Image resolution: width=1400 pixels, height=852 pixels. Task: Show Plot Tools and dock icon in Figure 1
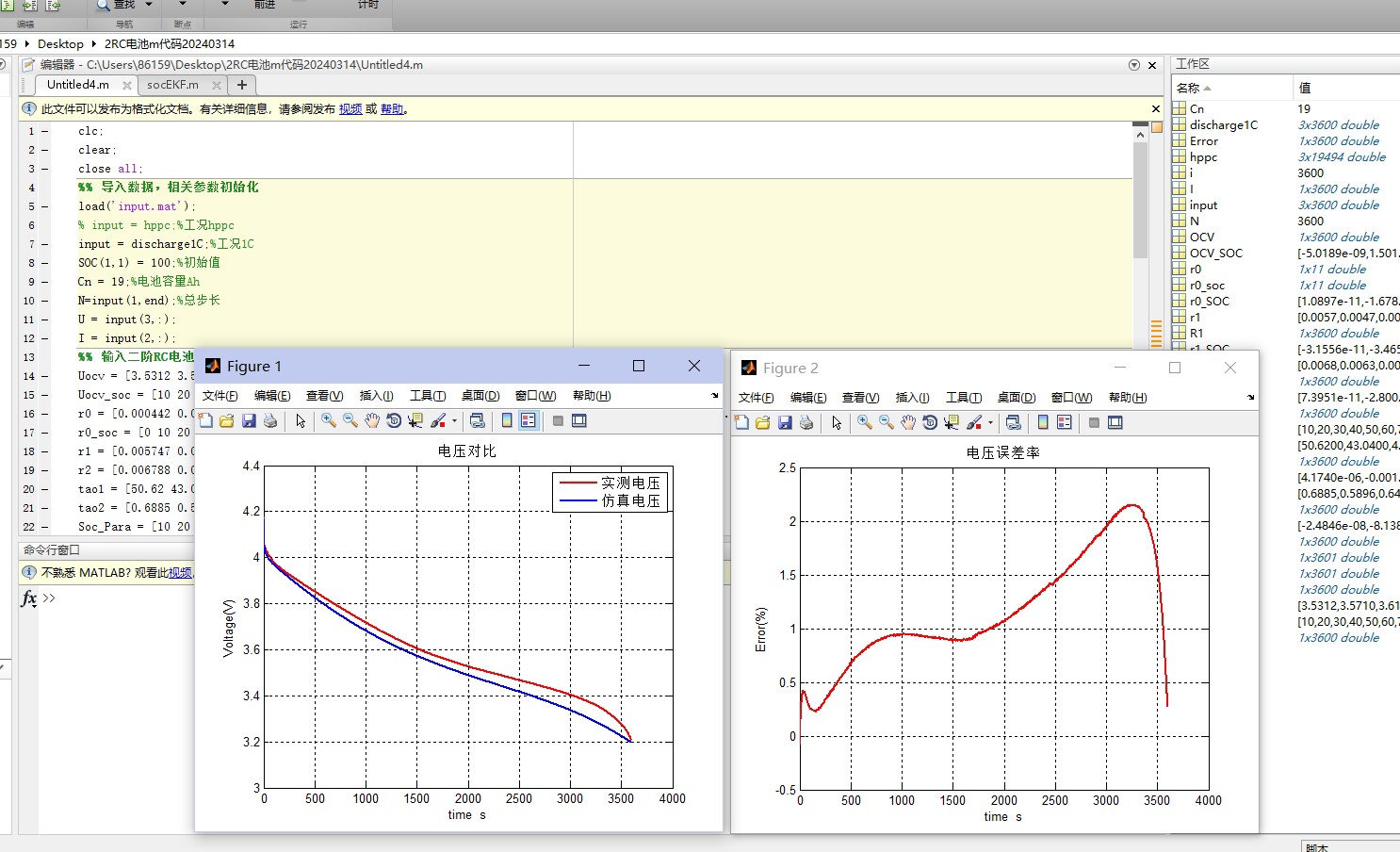pos(579,420)
